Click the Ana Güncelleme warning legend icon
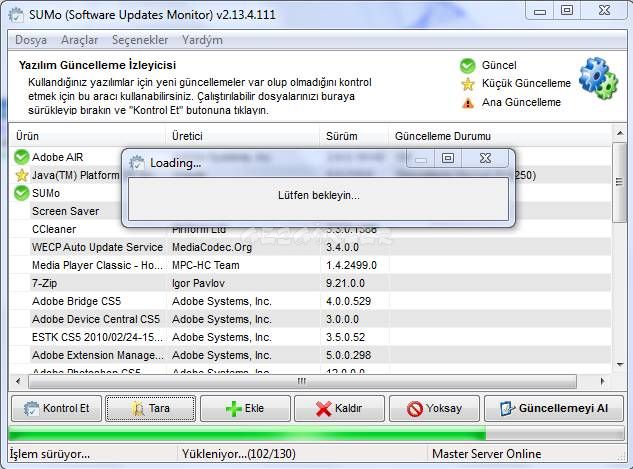The image size is (633, 469). coord(467,103)
